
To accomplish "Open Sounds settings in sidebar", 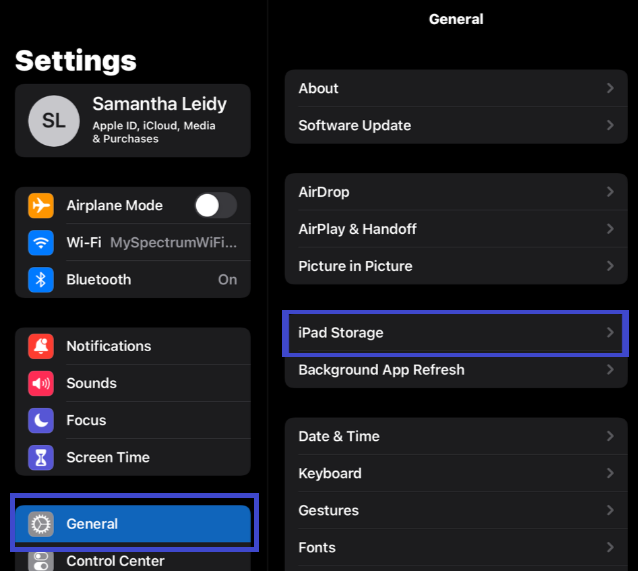I will (133, 383).
